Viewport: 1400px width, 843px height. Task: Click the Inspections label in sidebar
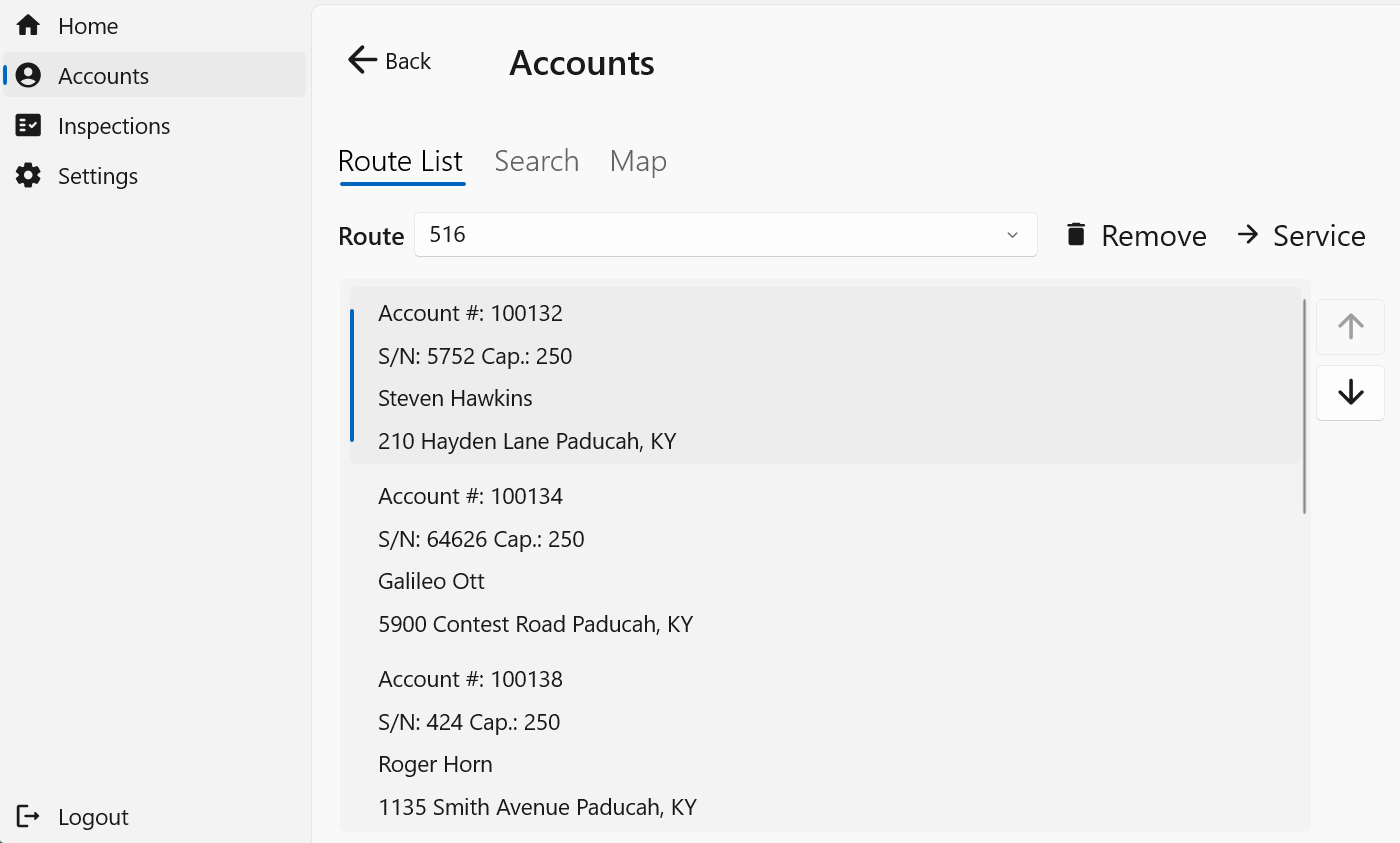pyautogui.click(x=114, y=126)
